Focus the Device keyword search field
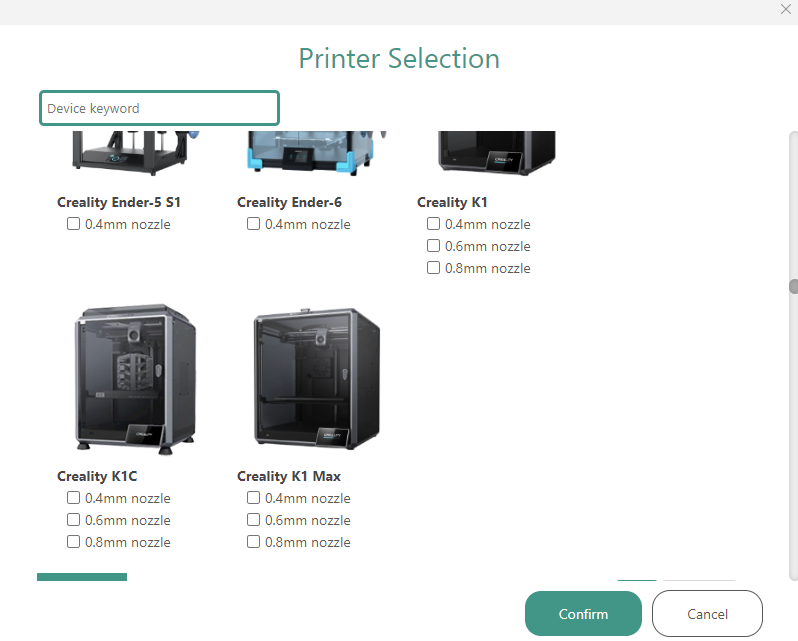 tap(159, 108)
